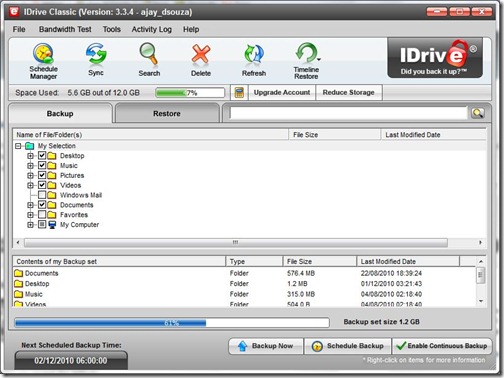This screenshot has height=378, width=504.
Task: Check the Windows Mail checkbox
Action: [42, 195]
